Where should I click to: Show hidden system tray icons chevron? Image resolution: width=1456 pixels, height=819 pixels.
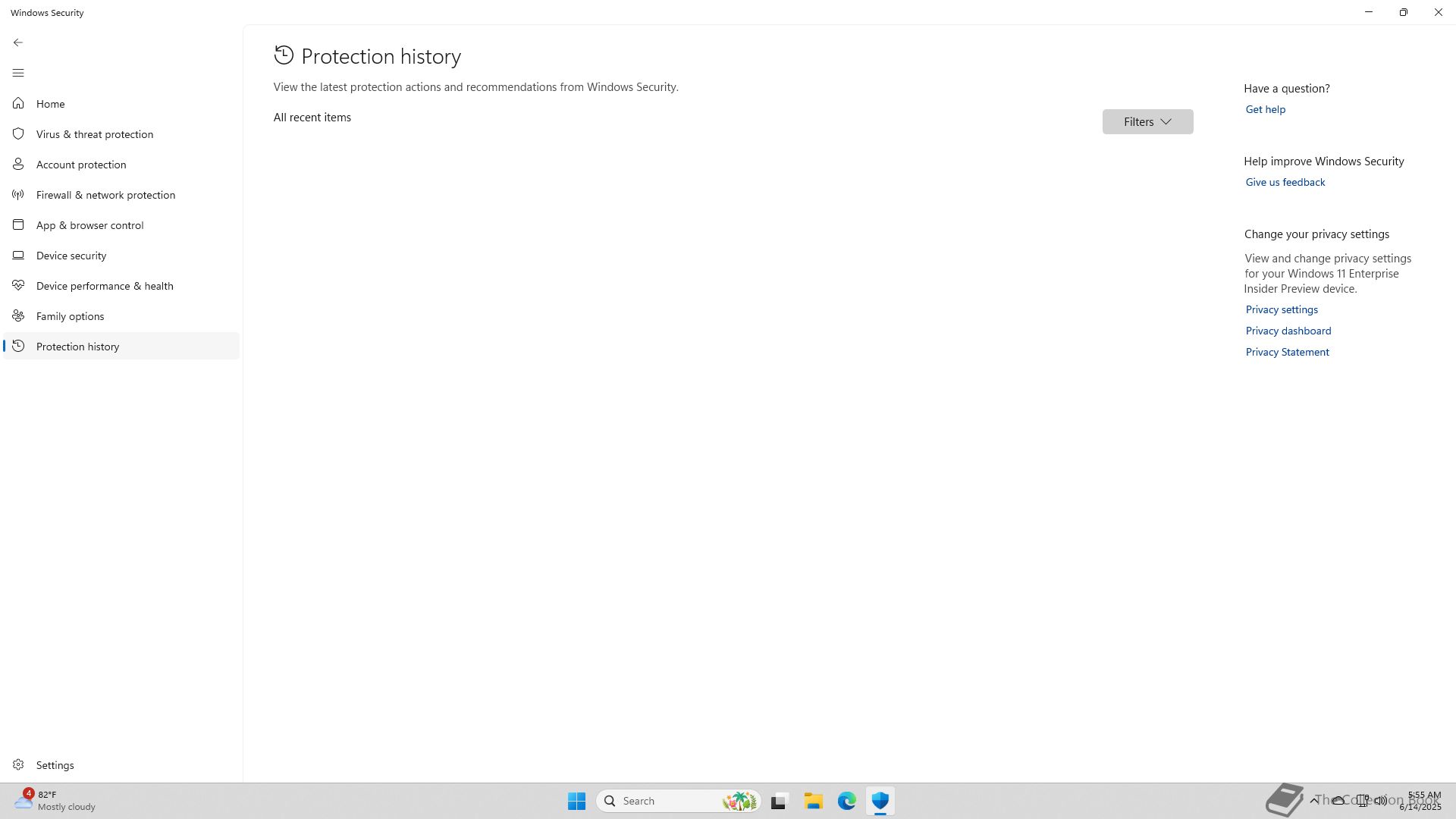pyautogui.click(x=1314, y=801)
